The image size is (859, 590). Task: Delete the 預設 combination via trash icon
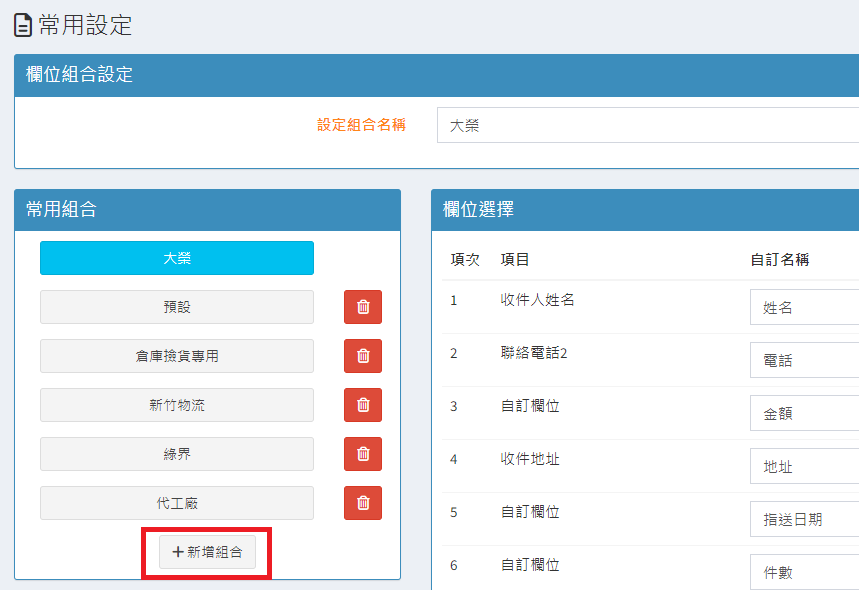(362, 307)
